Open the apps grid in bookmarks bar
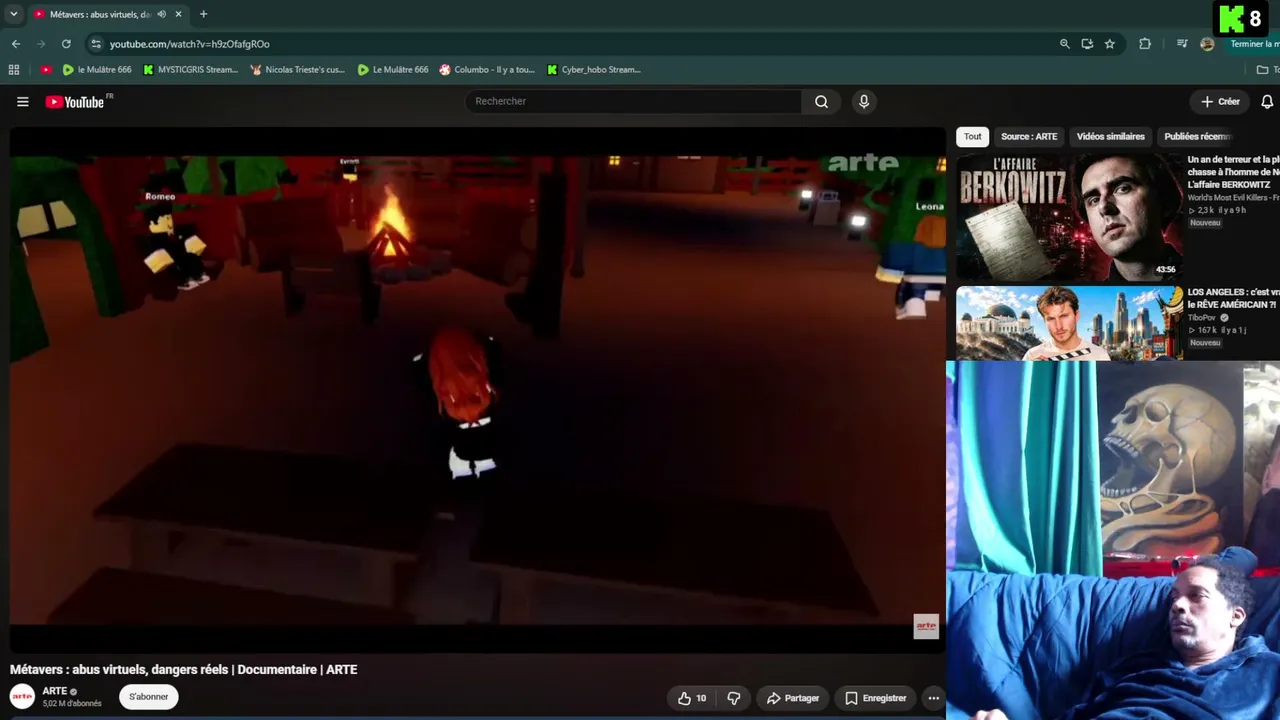The height and width of the screenshot is (720, 1280). [x=14, y=70]
